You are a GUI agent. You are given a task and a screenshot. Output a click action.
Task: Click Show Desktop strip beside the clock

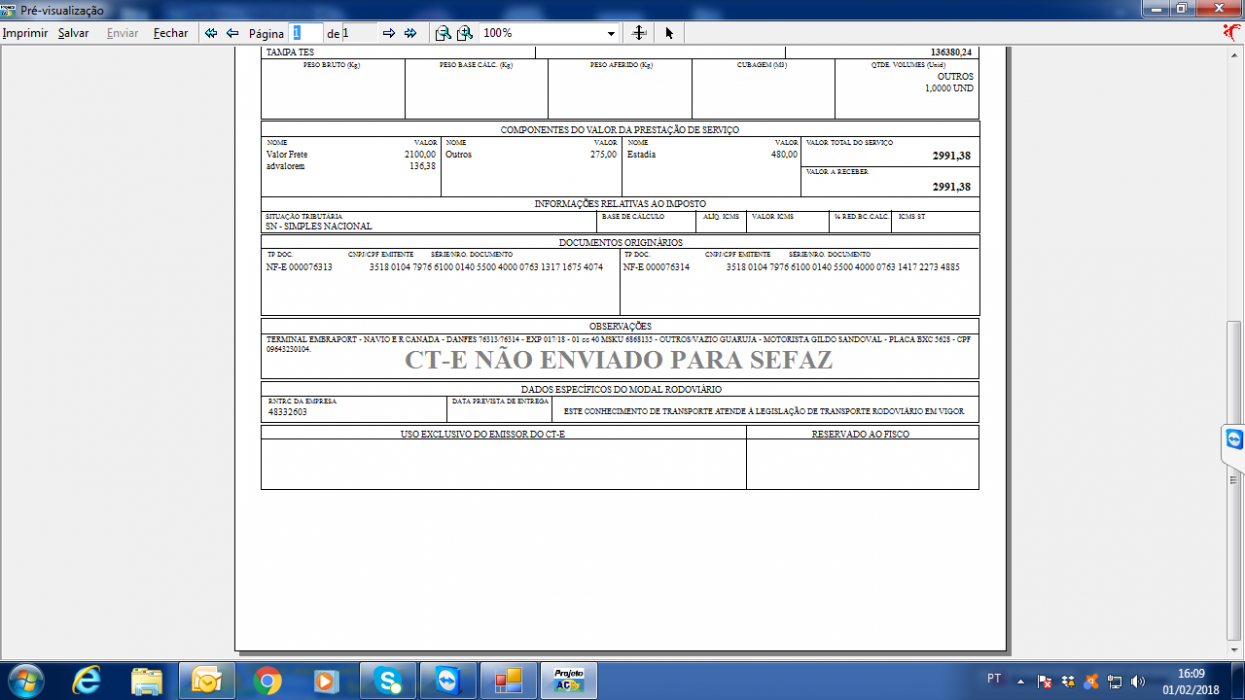coord(1238,681)
